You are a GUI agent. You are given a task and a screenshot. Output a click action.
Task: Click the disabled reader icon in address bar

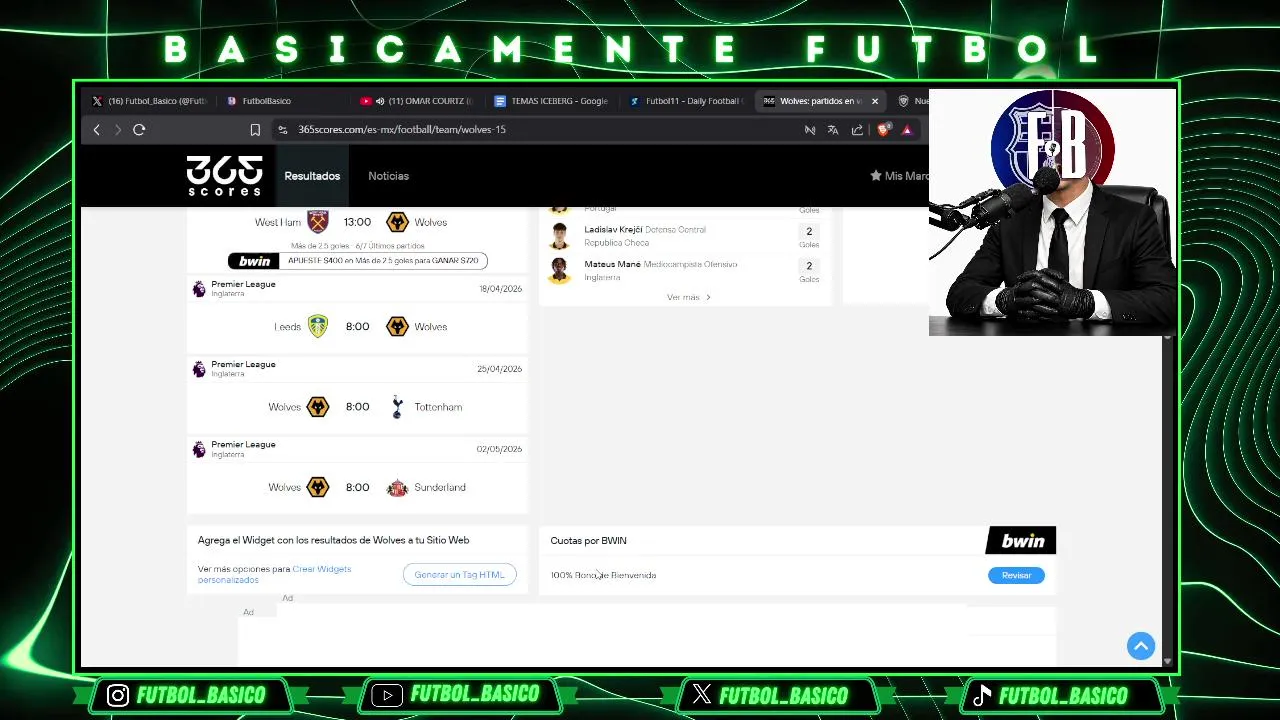pyautogui.click(x=810, y=129)
